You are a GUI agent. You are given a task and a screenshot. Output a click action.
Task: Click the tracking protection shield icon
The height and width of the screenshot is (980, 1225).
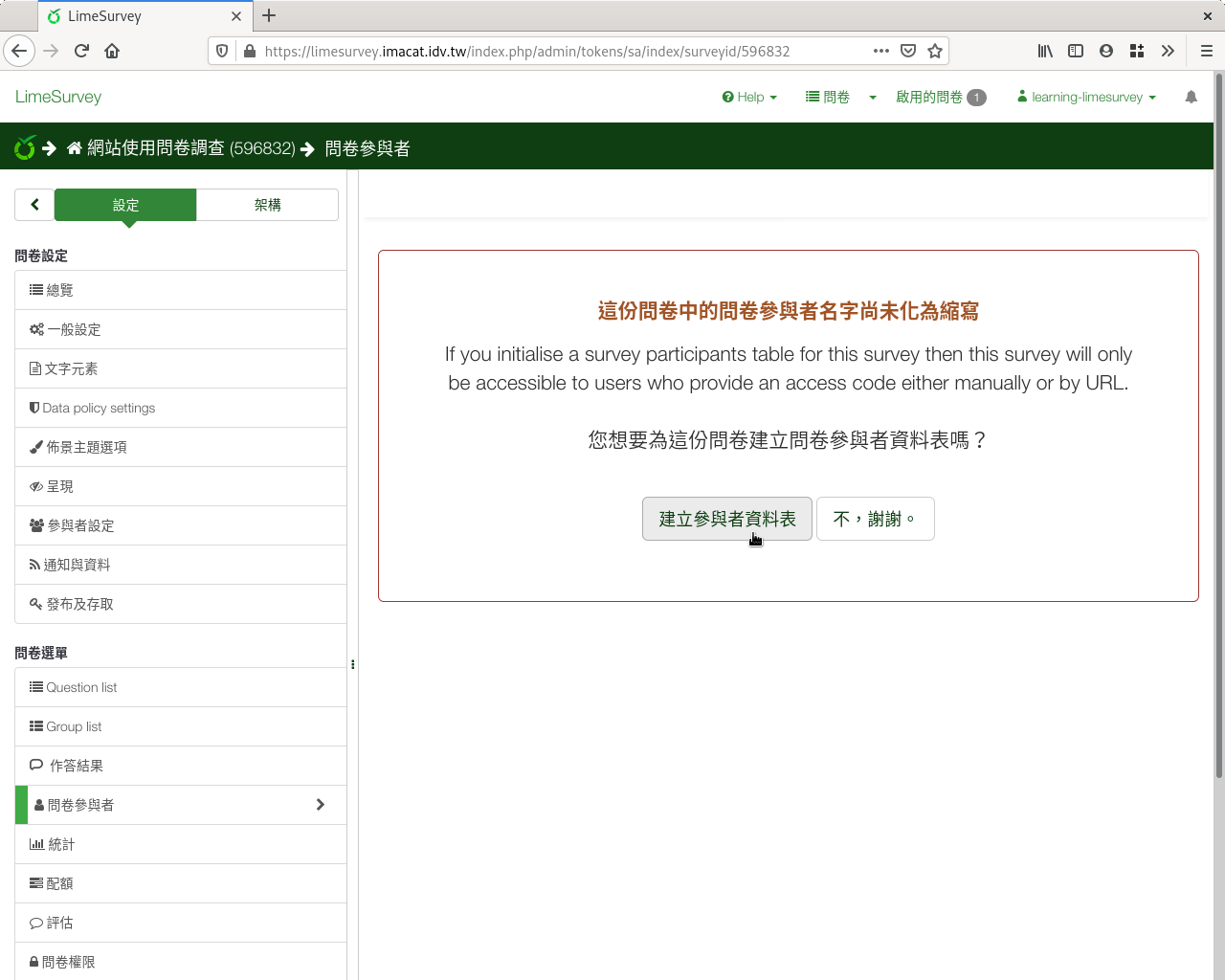222,51
